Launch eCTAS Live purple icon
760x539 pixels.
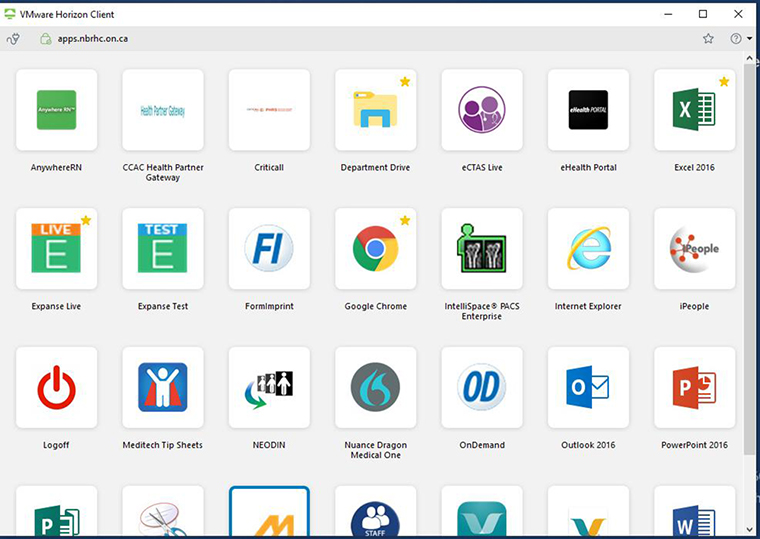482,110
